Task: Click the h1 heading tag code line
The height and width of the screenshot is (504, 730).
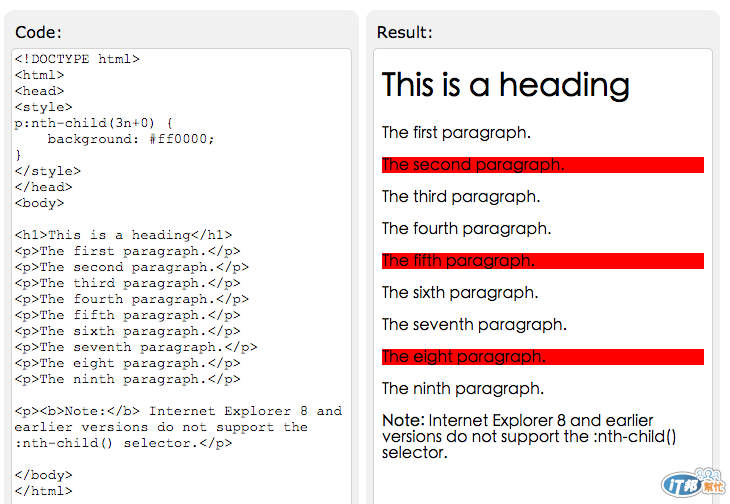Action: point(123,235)
